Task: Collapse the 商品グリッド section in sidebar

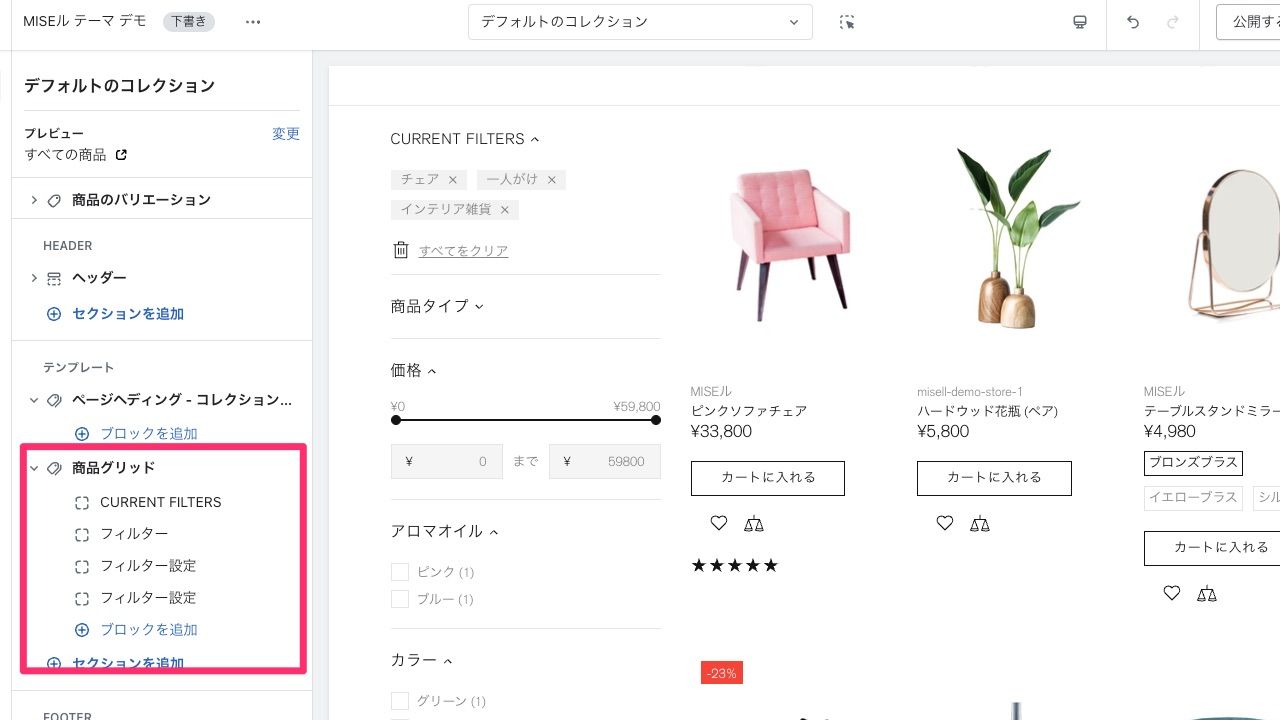Action: (x=34, y=468)
